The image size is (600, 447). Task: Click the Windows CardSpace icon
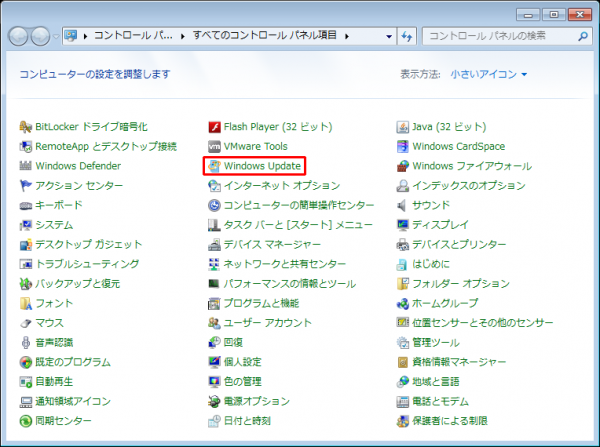[403, 147]
